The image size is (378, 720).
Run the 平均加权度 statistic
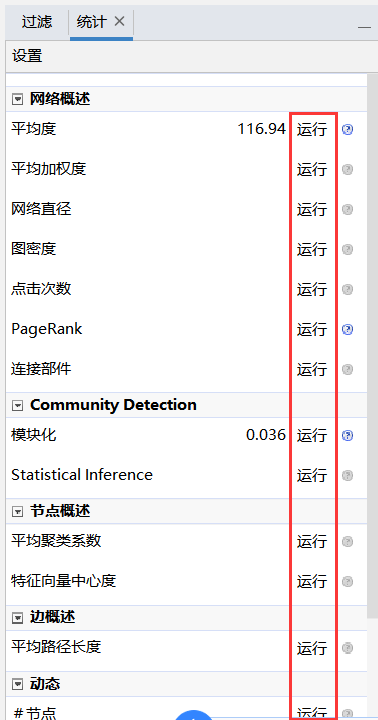coord(312,170)
